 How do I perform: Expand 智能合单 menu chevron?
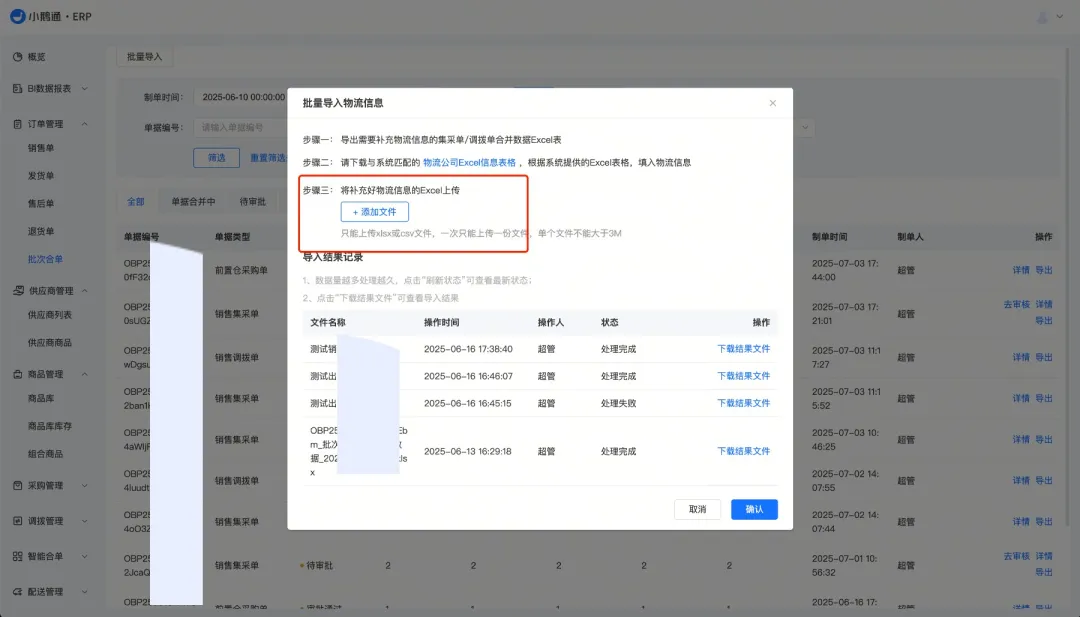click(x=85, y=556)
